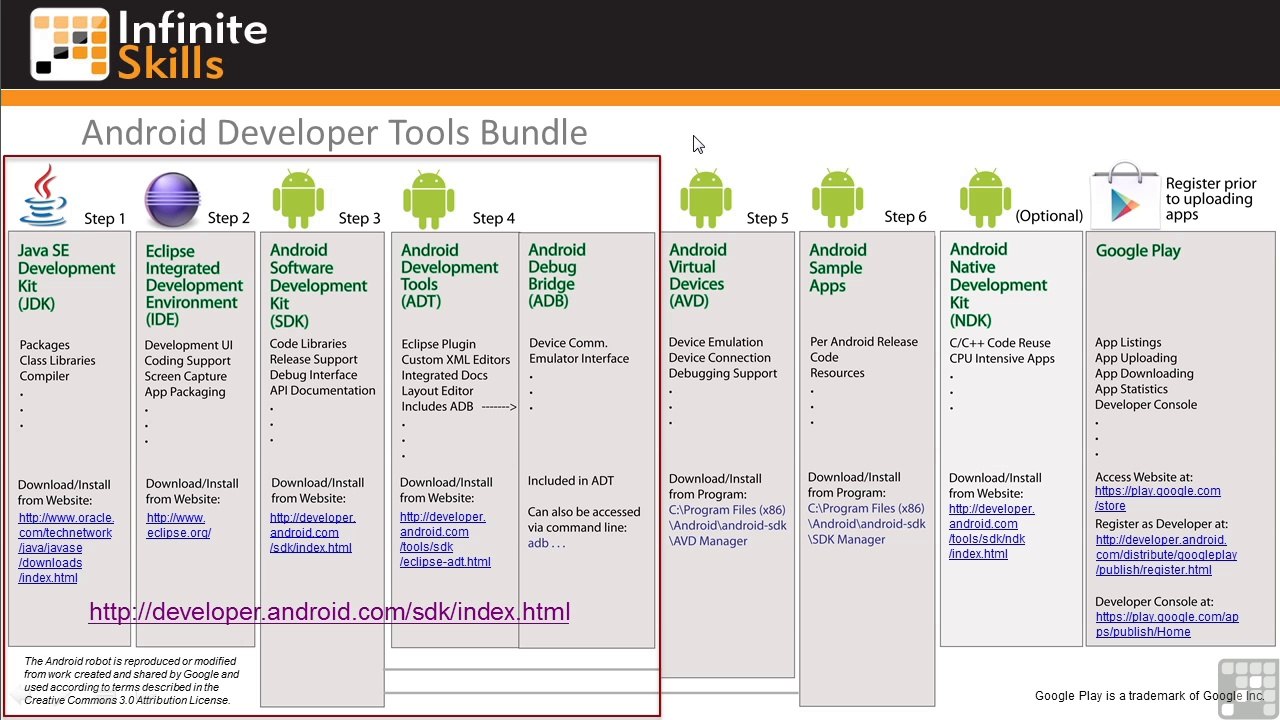Click the Coding Support item
1280x720 pixels.
pos(187,361)
